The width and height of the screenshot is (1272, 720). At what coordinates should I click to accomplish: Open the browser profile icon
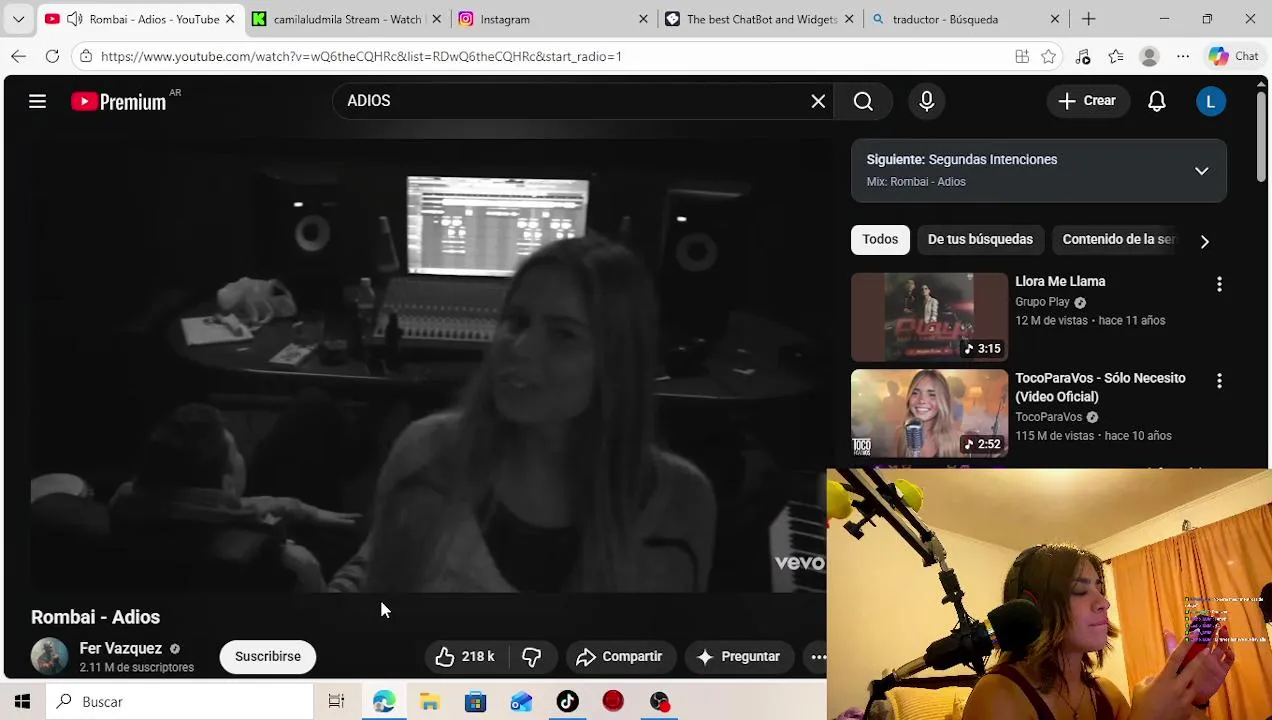[x=1150, y=57]
